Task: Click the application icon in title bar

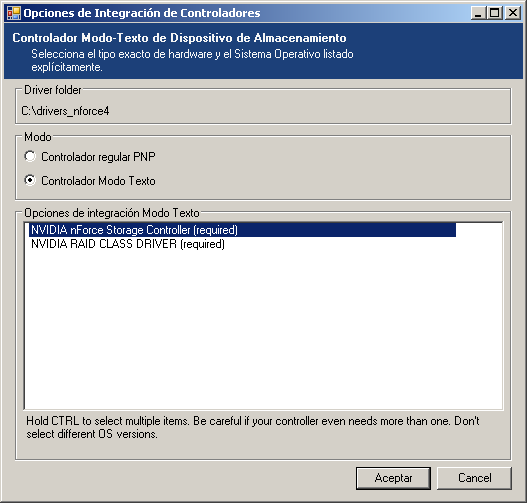Action: [14, 13]
